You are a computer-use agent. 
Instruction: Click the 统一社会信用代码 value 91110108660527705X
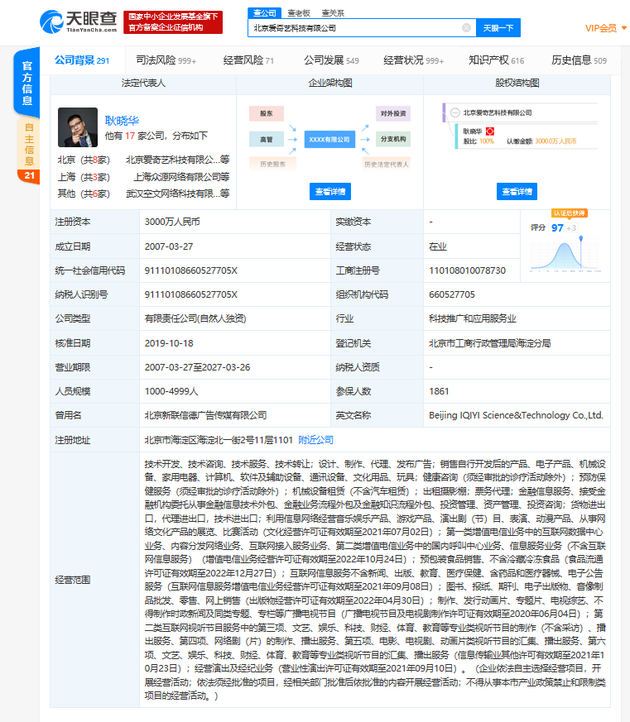pyautogui.click(x=191, y=270)
